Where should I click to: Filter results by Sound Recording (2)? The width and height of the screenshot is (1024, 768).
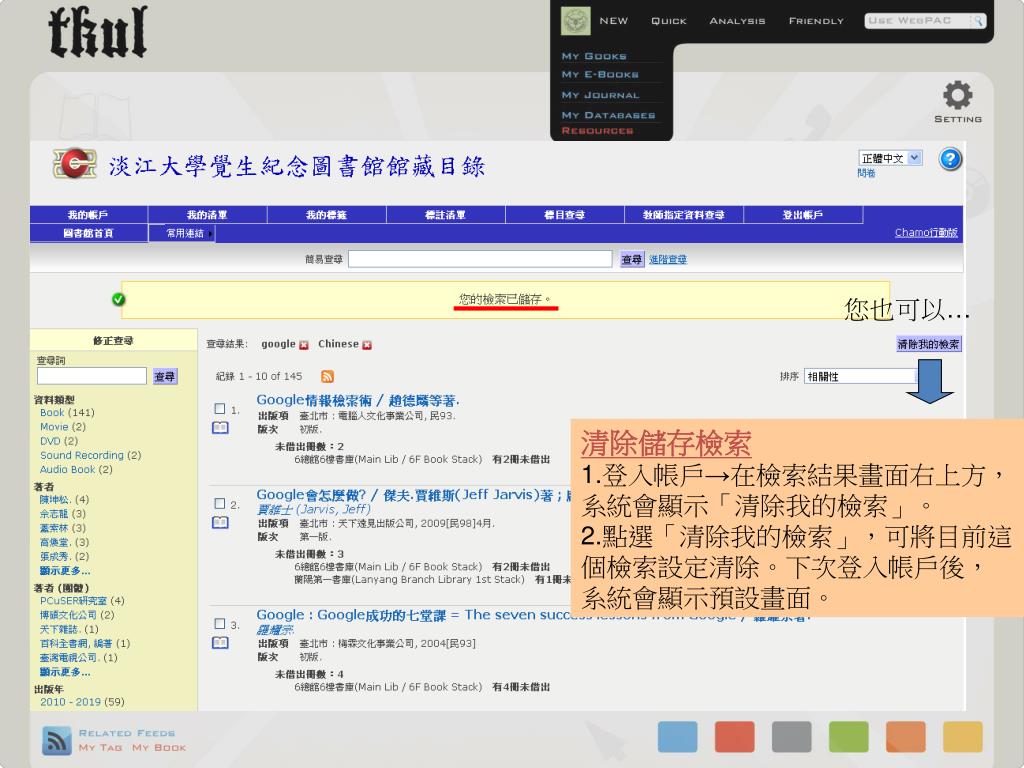click(90, 455)
